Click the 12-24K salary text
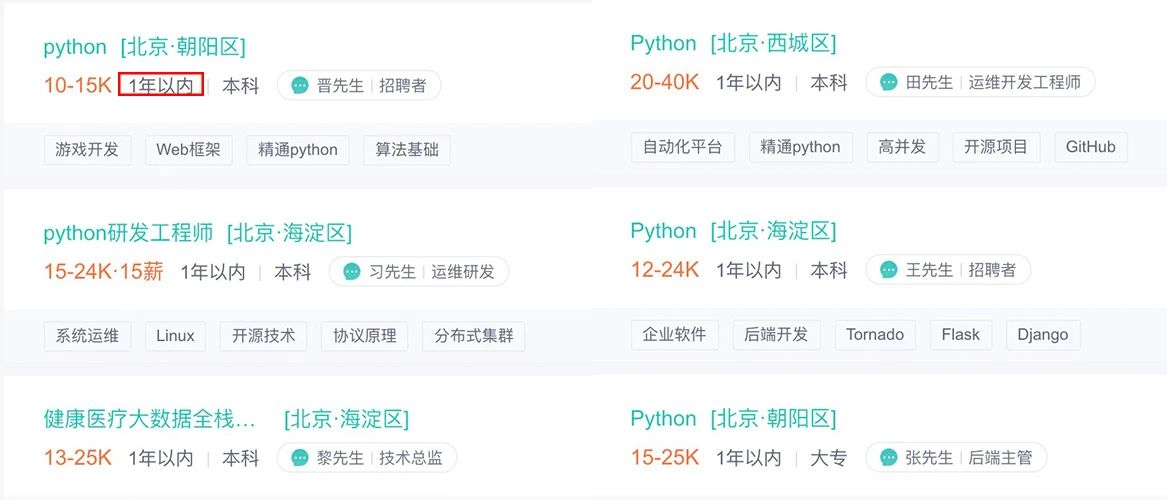 click(x=665, y=270)
